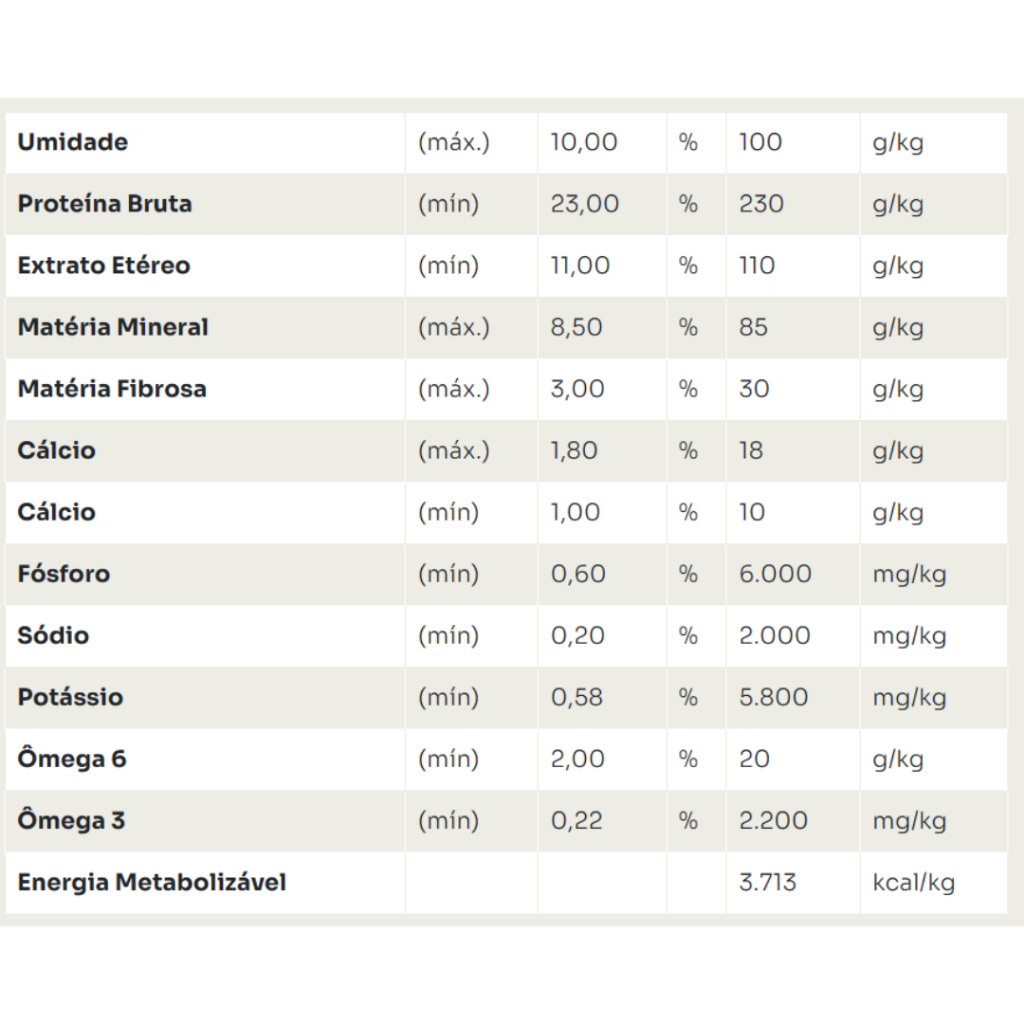Select the Ômega 3 label

pos(72,821)
